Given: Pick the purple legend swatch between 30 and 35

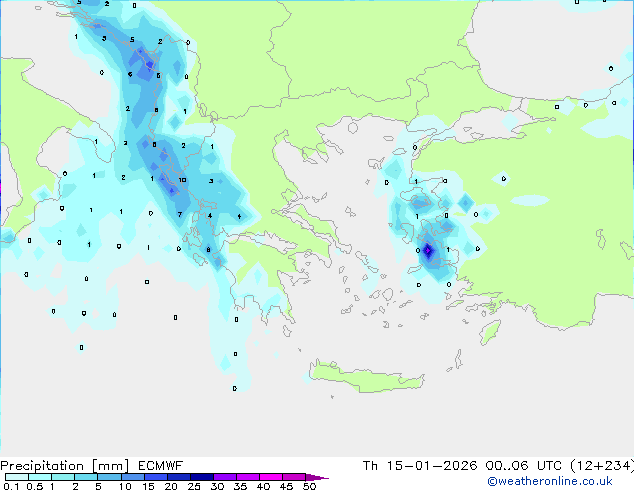Looking at the screenshot, I should pyautogui.click(x=225, y=477).
